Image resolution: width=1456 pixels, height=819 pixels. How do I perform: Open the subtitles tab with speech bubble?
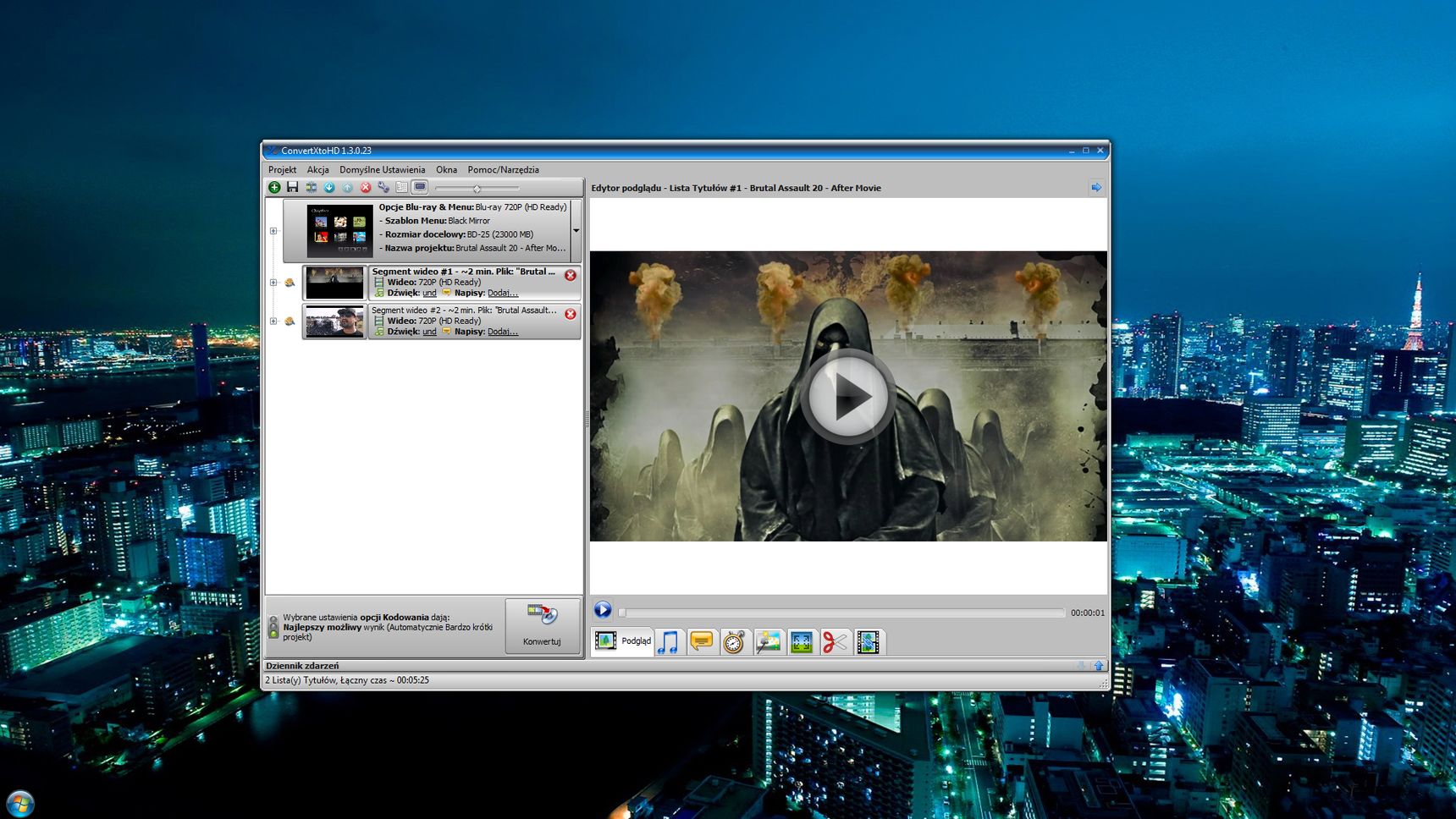pyautogui.click(x=702, y=642)
